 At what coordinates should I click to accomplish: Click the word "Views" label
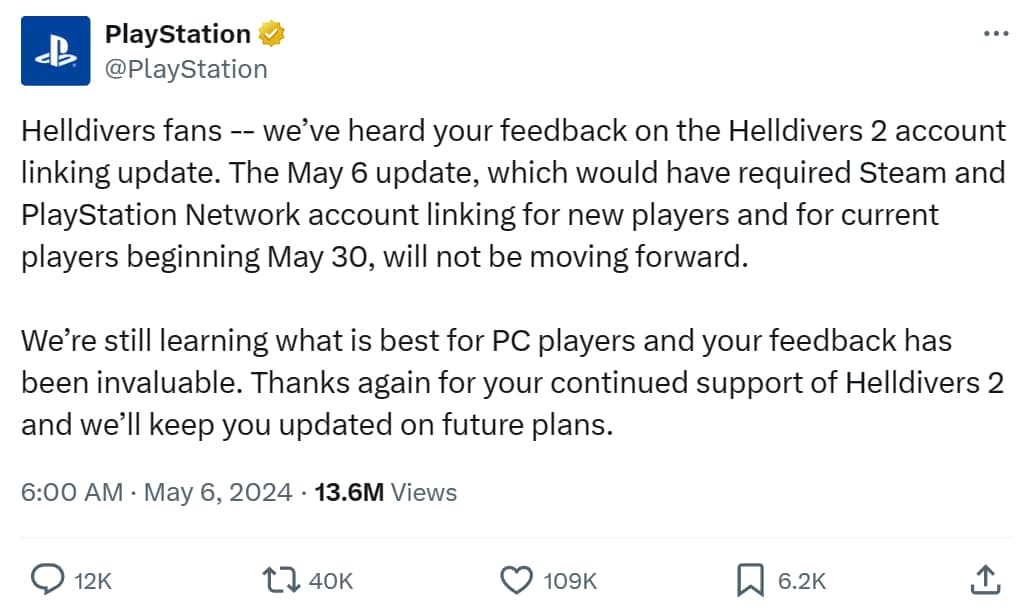click(x=424, y=492)
